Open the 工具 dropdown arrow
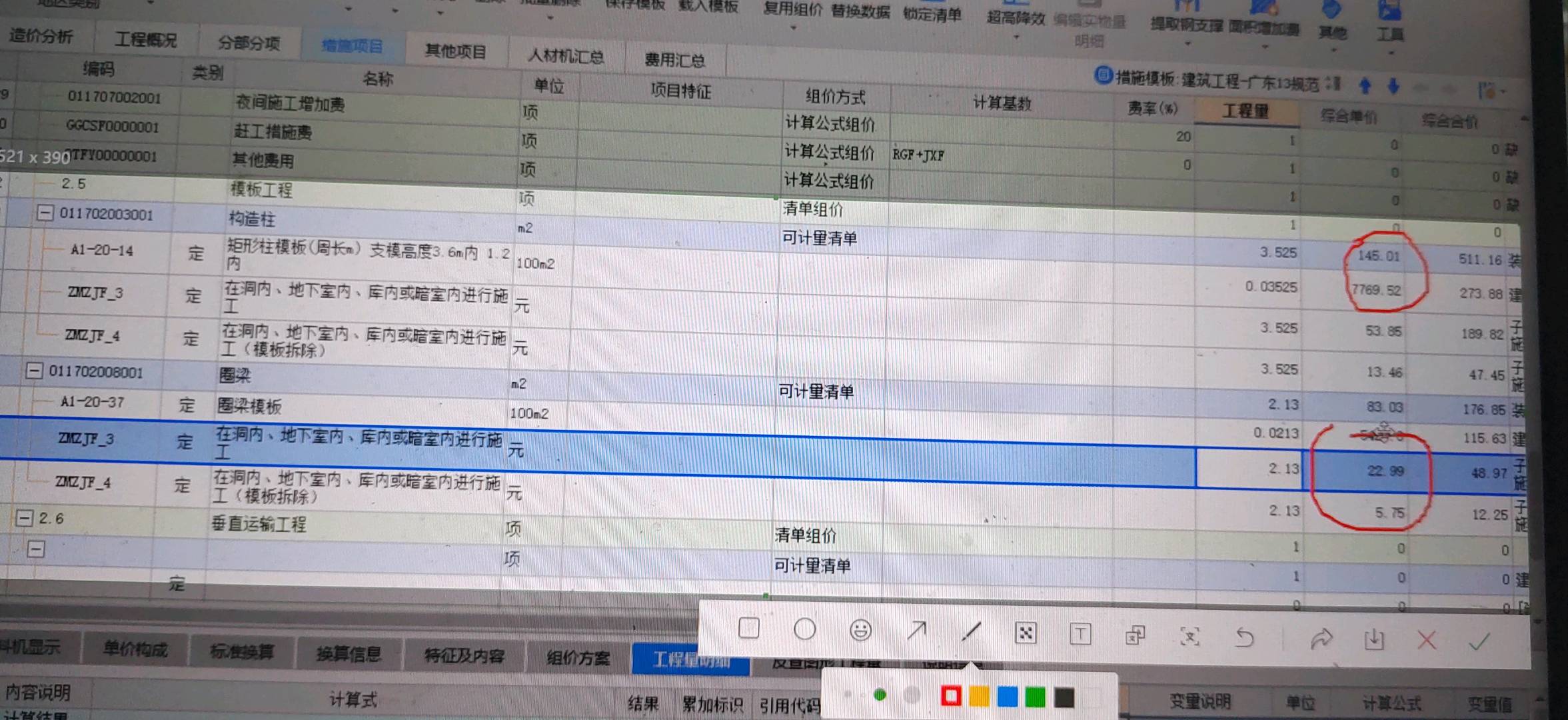 coord(1390,52)
